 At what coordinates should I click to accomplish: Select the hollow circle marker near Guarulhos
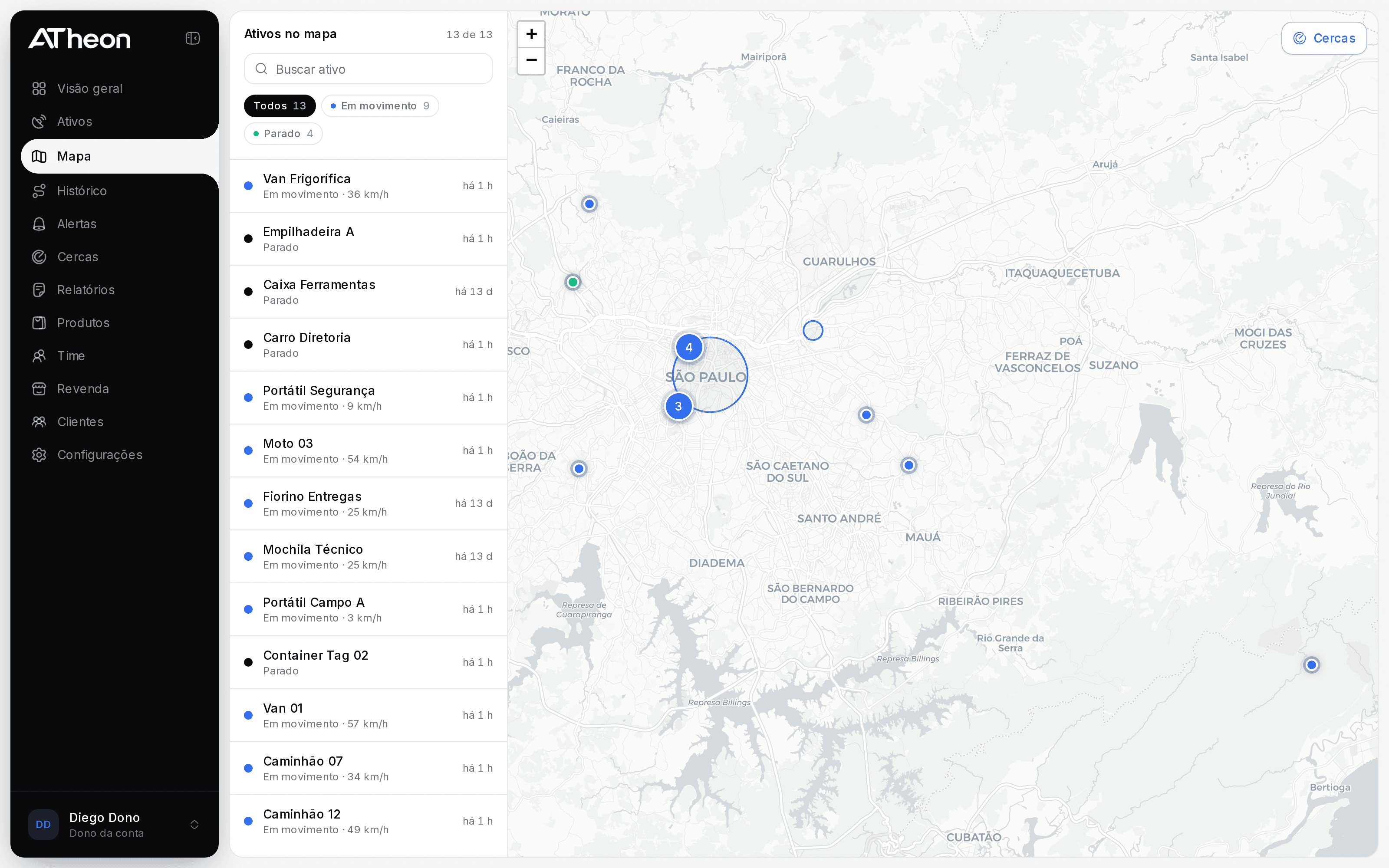(x=813, y=331)
